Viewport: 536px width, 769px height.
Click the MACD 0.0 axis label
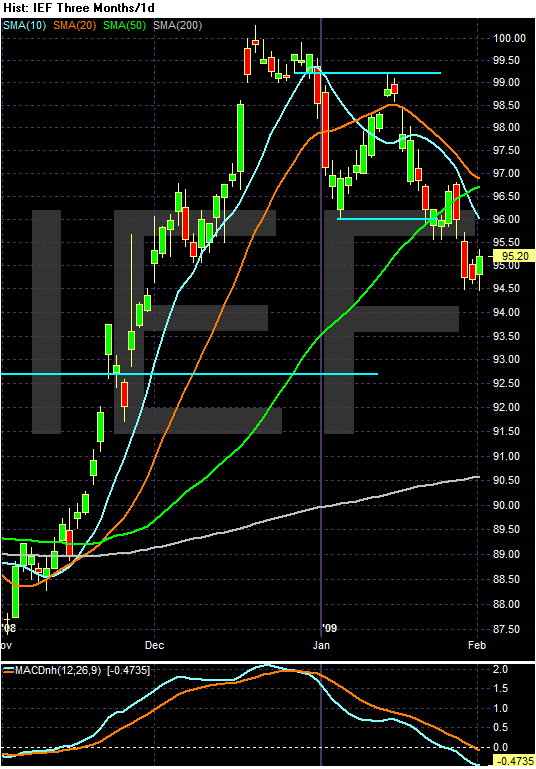tap(501, 747)
